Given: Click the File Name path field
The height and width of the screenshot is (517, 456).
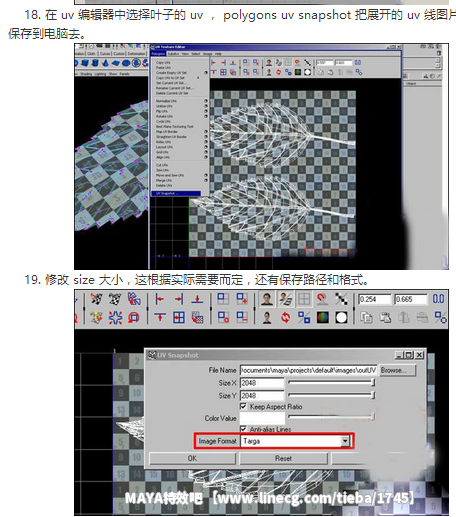Looking at the screenshot, I should point(308,370).
